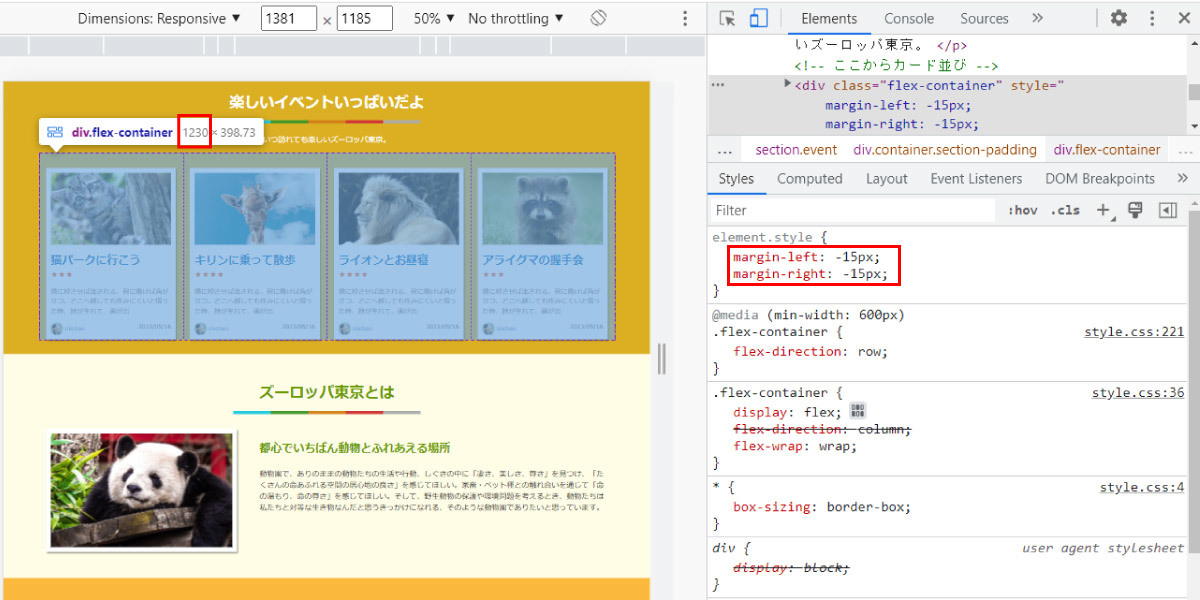Open DevTools settings gear
This screenshot has width=1200, height=600.
[x=1119, y=18]
